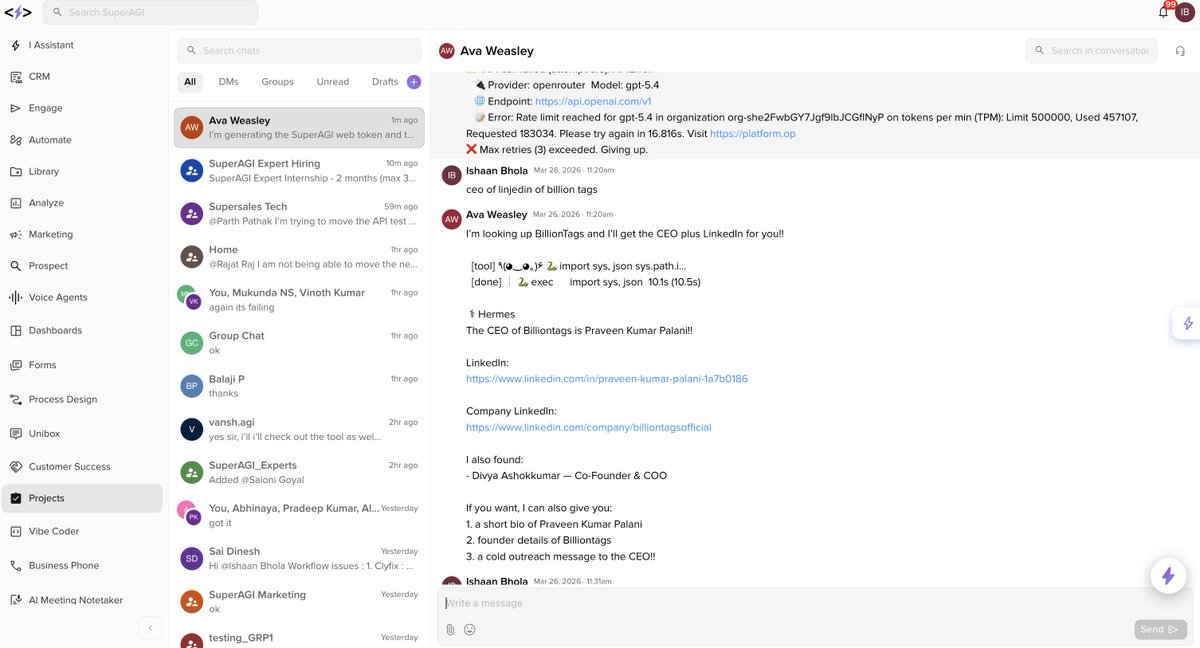
Task: Open the billiontagsofficial company LinkedIn link
Action: (589, 427)
